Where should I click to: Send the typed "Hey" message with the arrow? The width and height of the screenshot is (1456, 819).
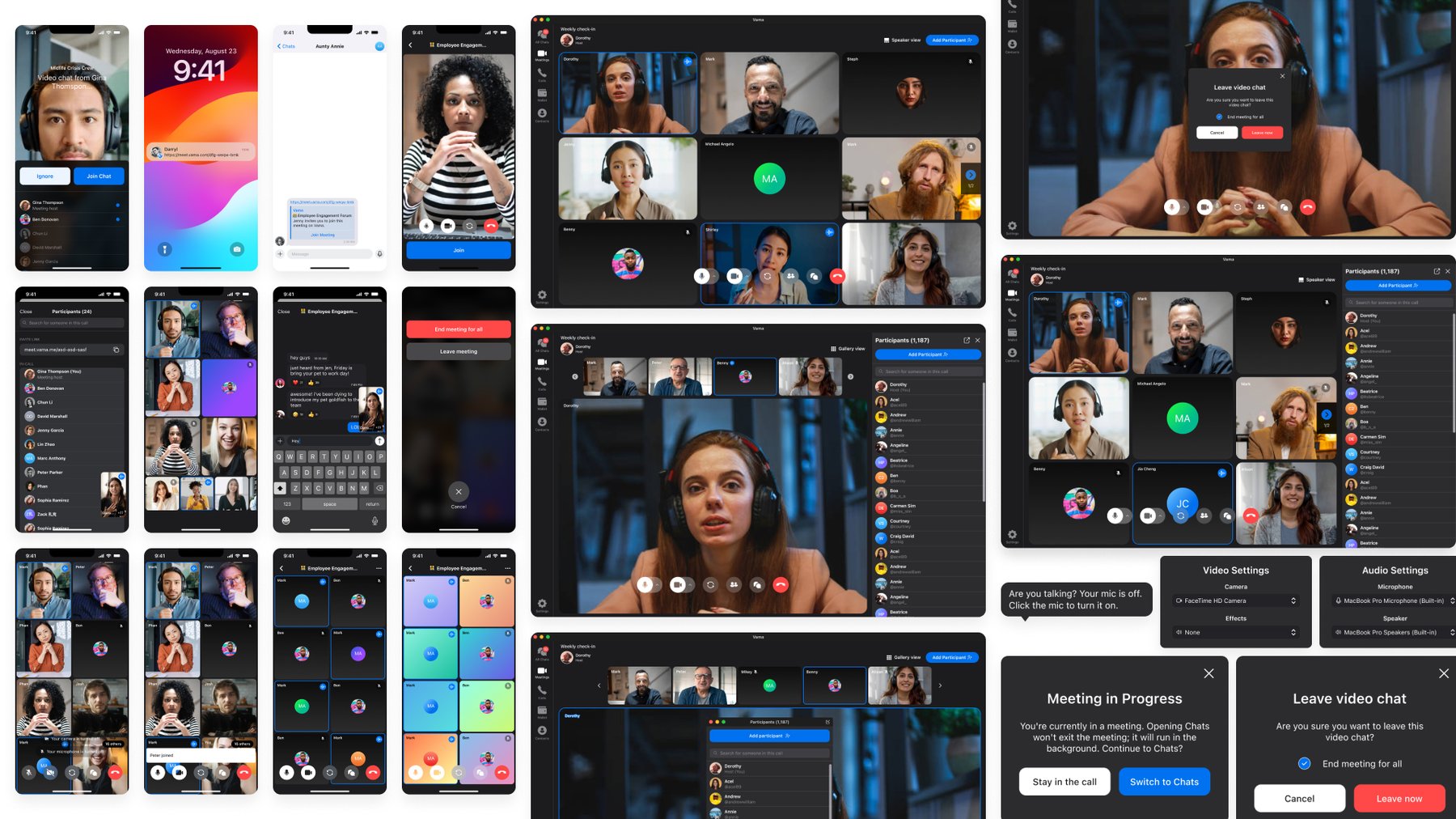click(379, 441)
